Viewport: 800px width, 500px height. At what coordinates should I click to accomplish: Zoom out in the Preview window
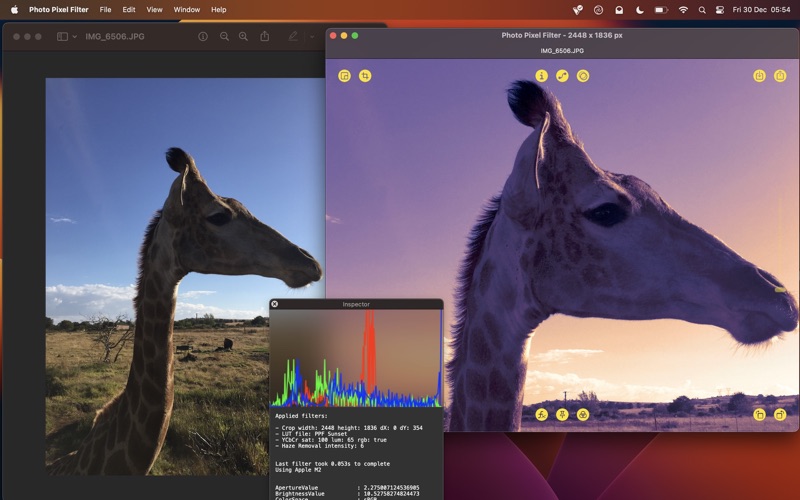click(224, 37)
